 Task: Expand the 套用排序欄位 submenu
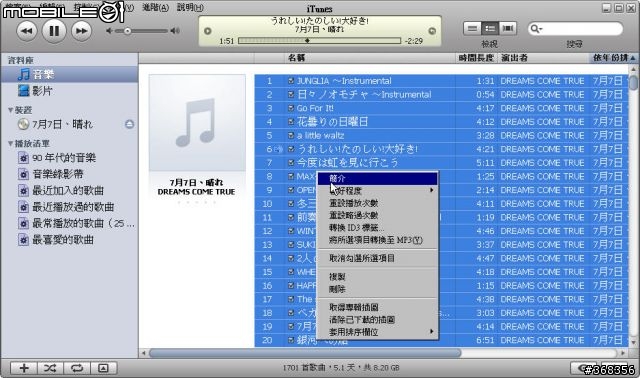pyautogui.click(x=378, y=332)
